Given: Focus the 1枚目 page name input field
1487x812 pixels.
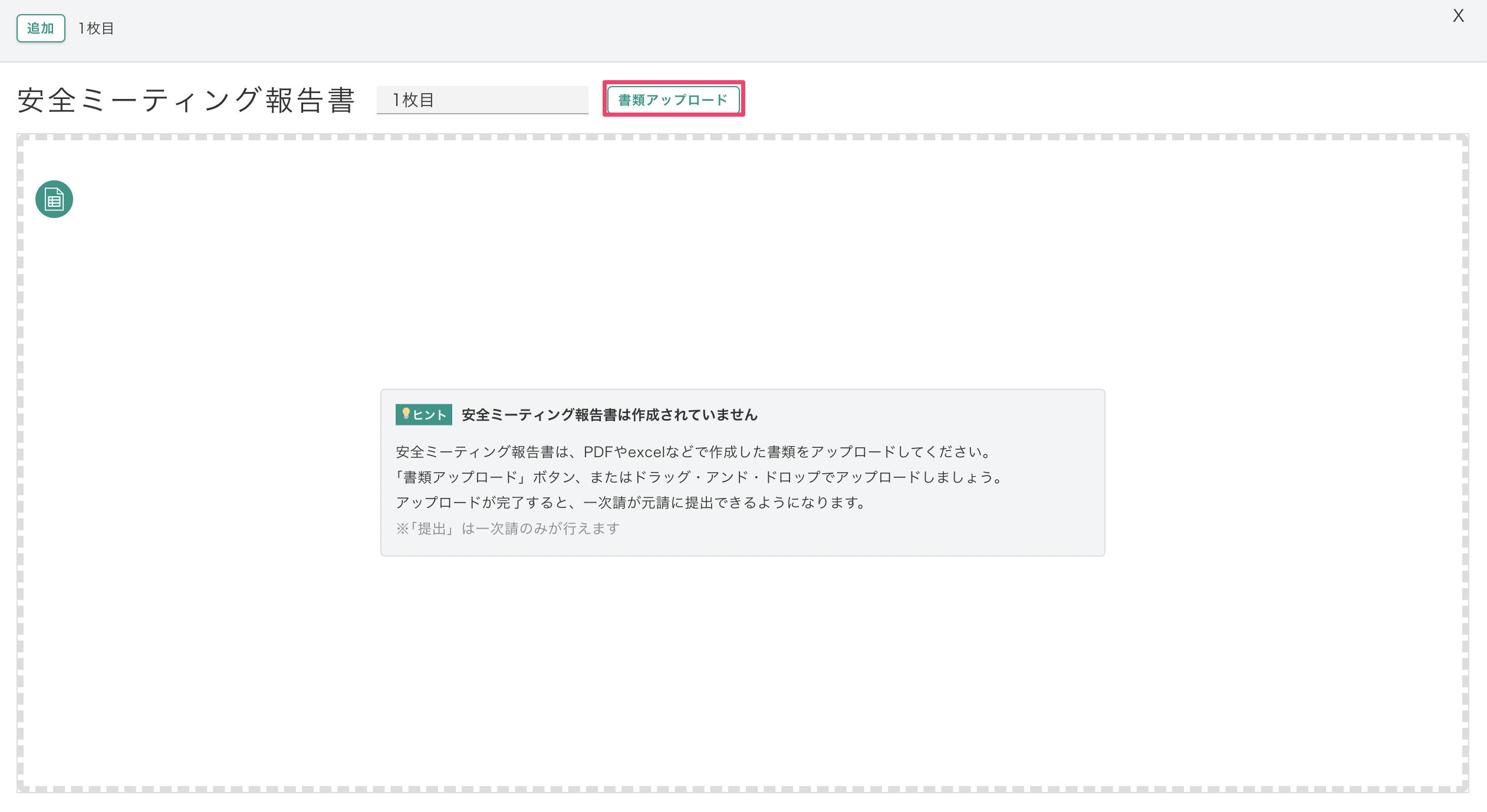Looking at the screenshot, I should (x=482, y=99).
